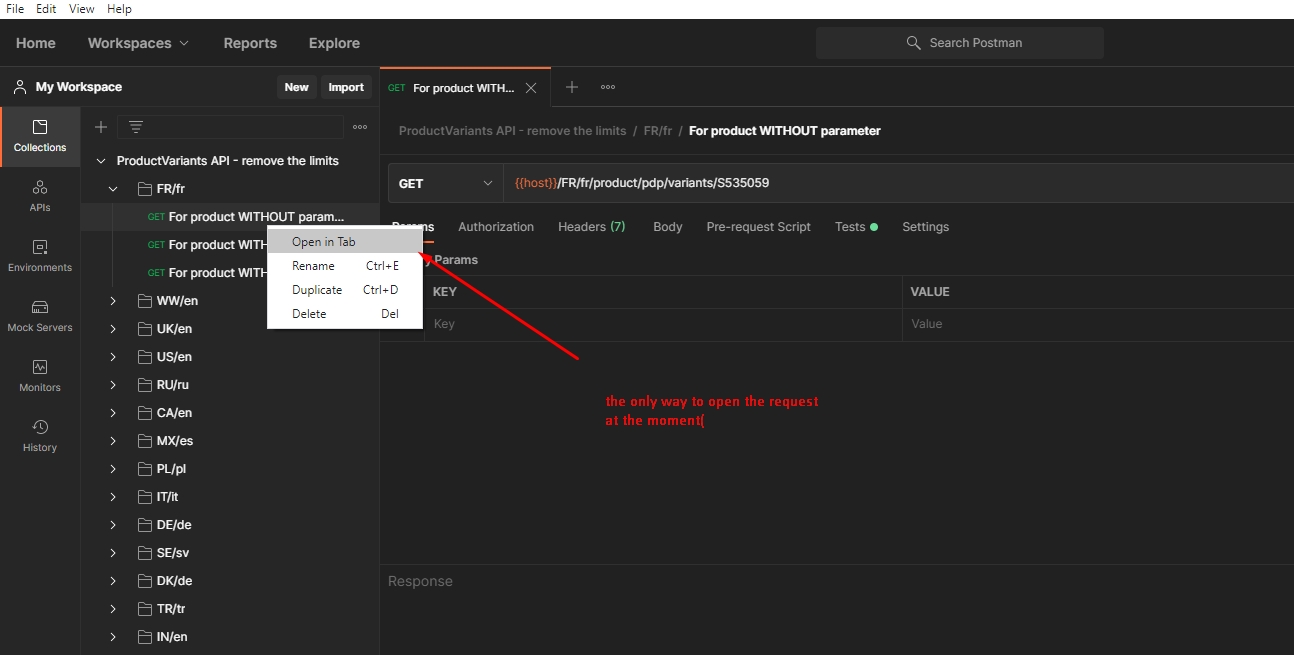1294x655 pixels.
Task: Focus the Search Postman field
Action: [x=960, y=42]
